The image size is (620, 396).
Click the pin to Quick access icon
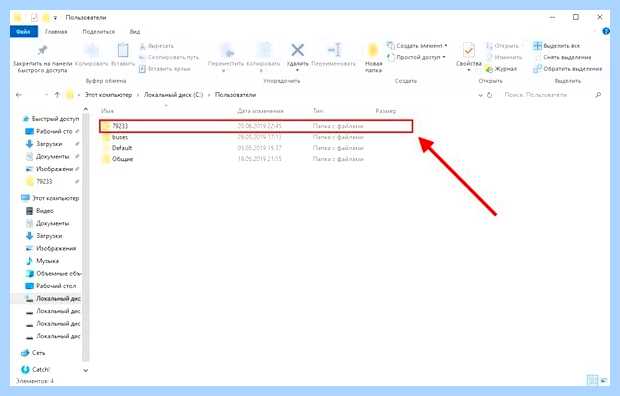coord(43,50)
